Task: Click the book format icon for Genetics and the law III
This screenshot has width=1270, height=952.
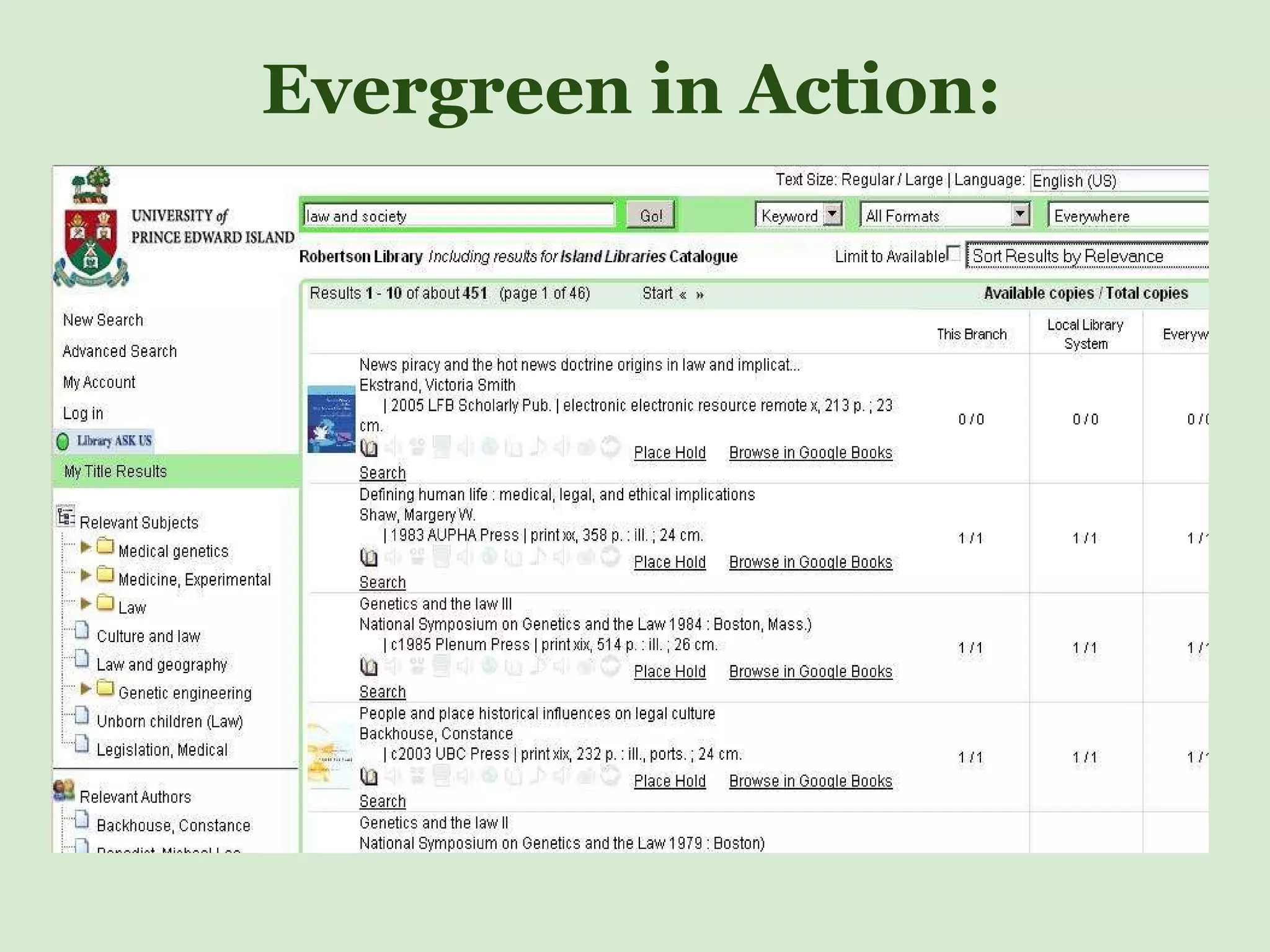Action: (x=369, y=667)
